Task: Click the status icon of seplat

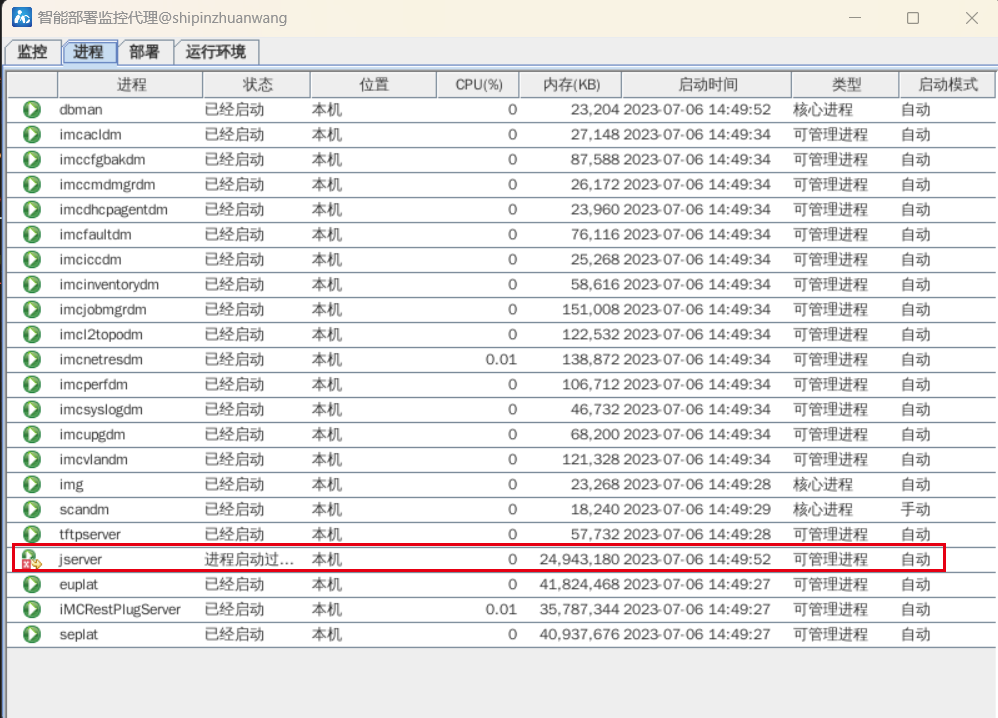Action: (x=32, y=634)
